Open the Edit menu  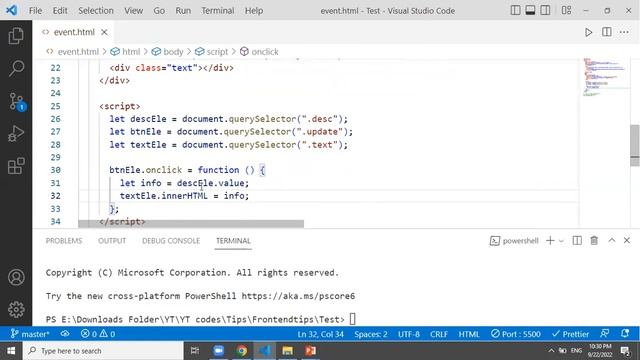click(x=60, y=11)
